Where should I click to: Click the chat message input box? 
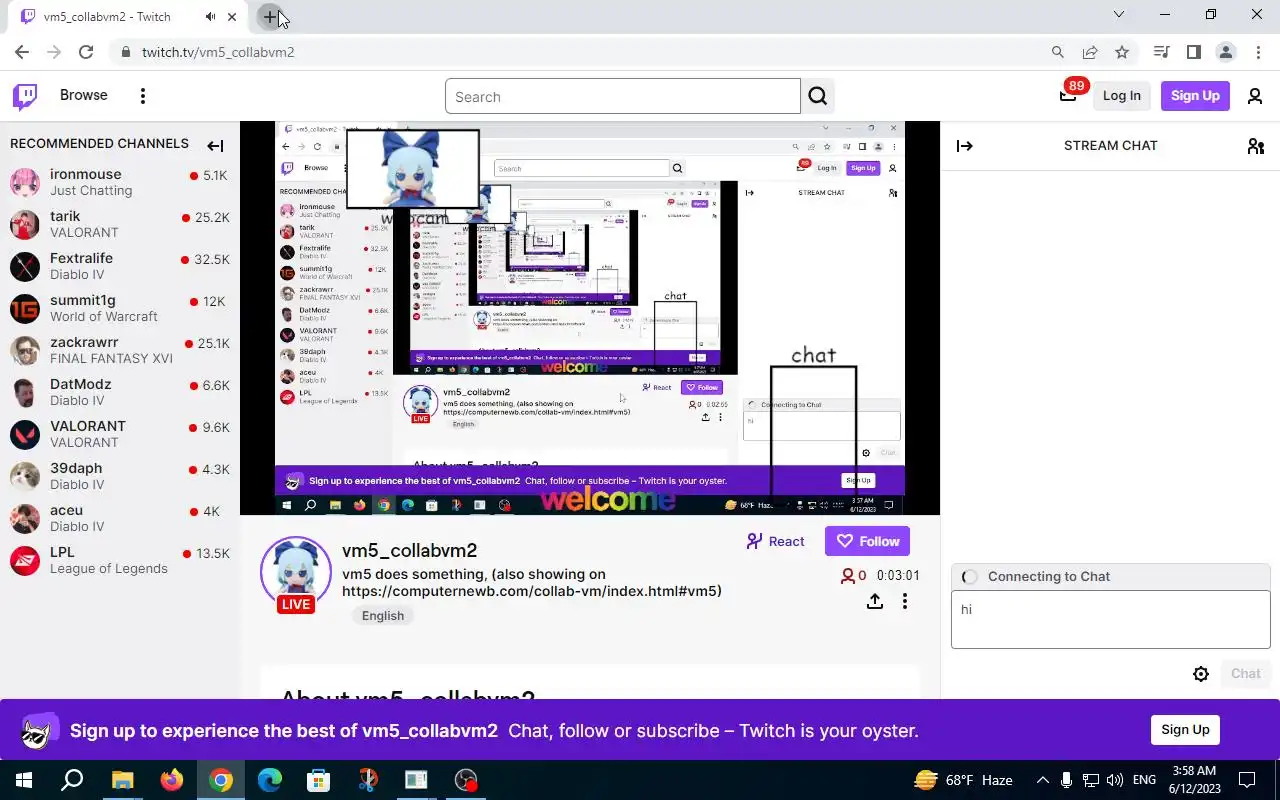pos(1110,619)
